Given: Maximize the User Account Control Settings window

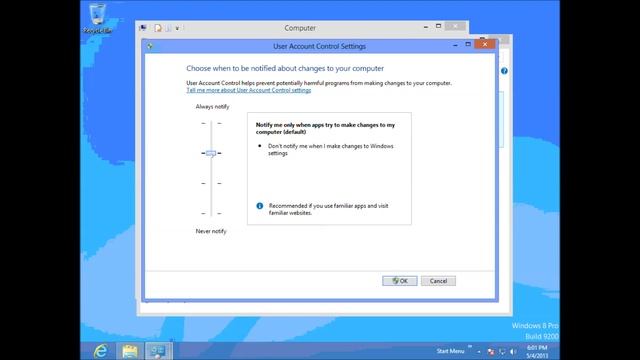Looking at the screenshot, I should [x=468, y=44].
